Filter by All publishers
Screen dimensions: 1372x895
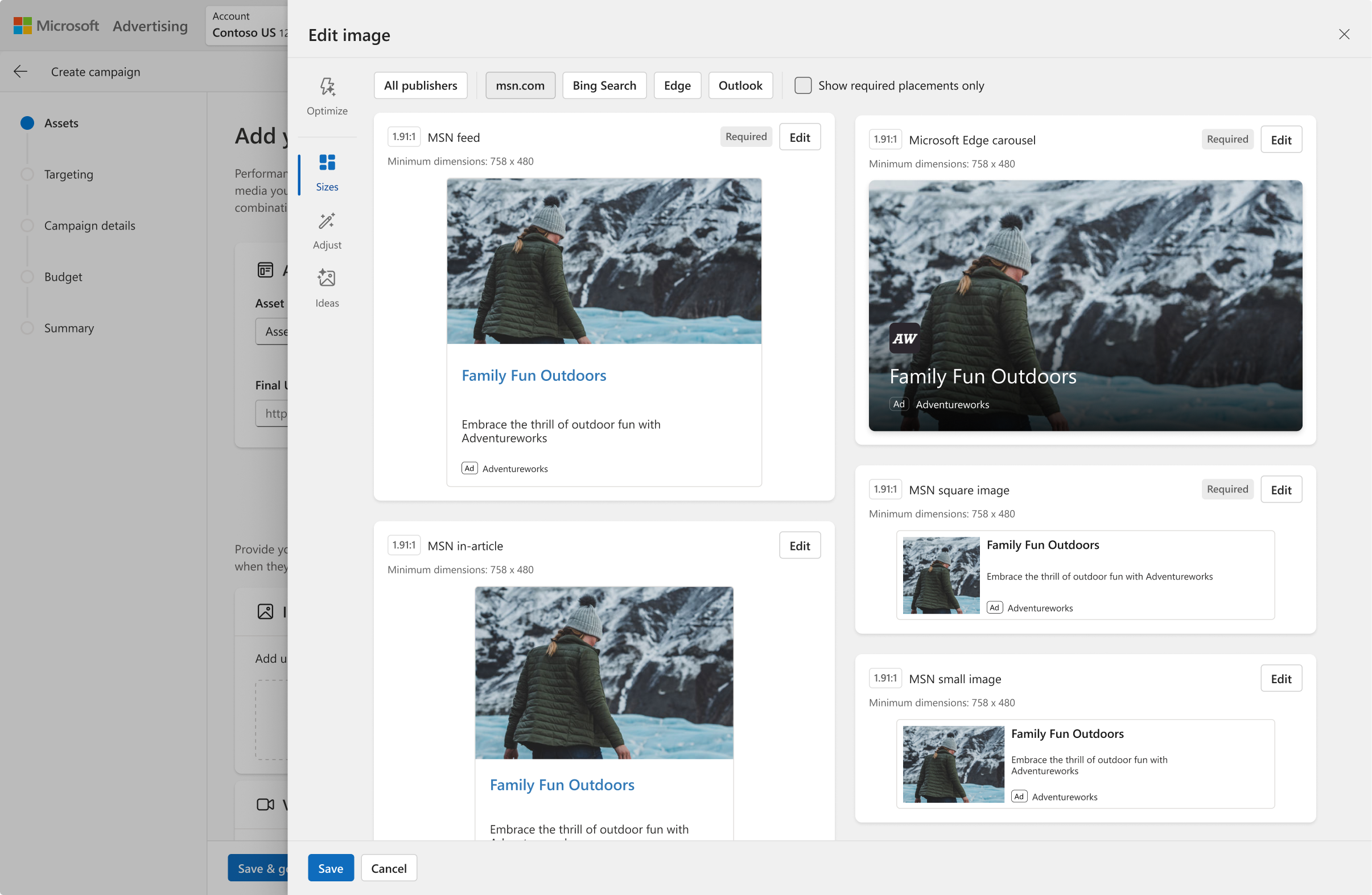(420, 85)
